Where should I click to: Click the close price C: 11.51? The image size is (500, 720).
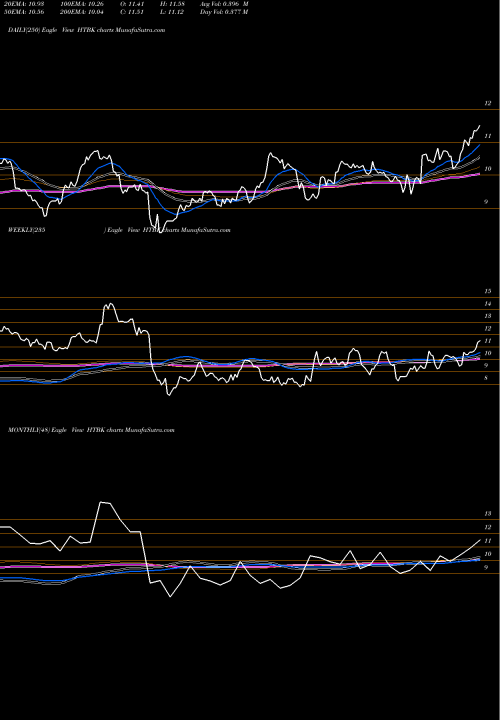pyautogui.click(x=132, y=12)
